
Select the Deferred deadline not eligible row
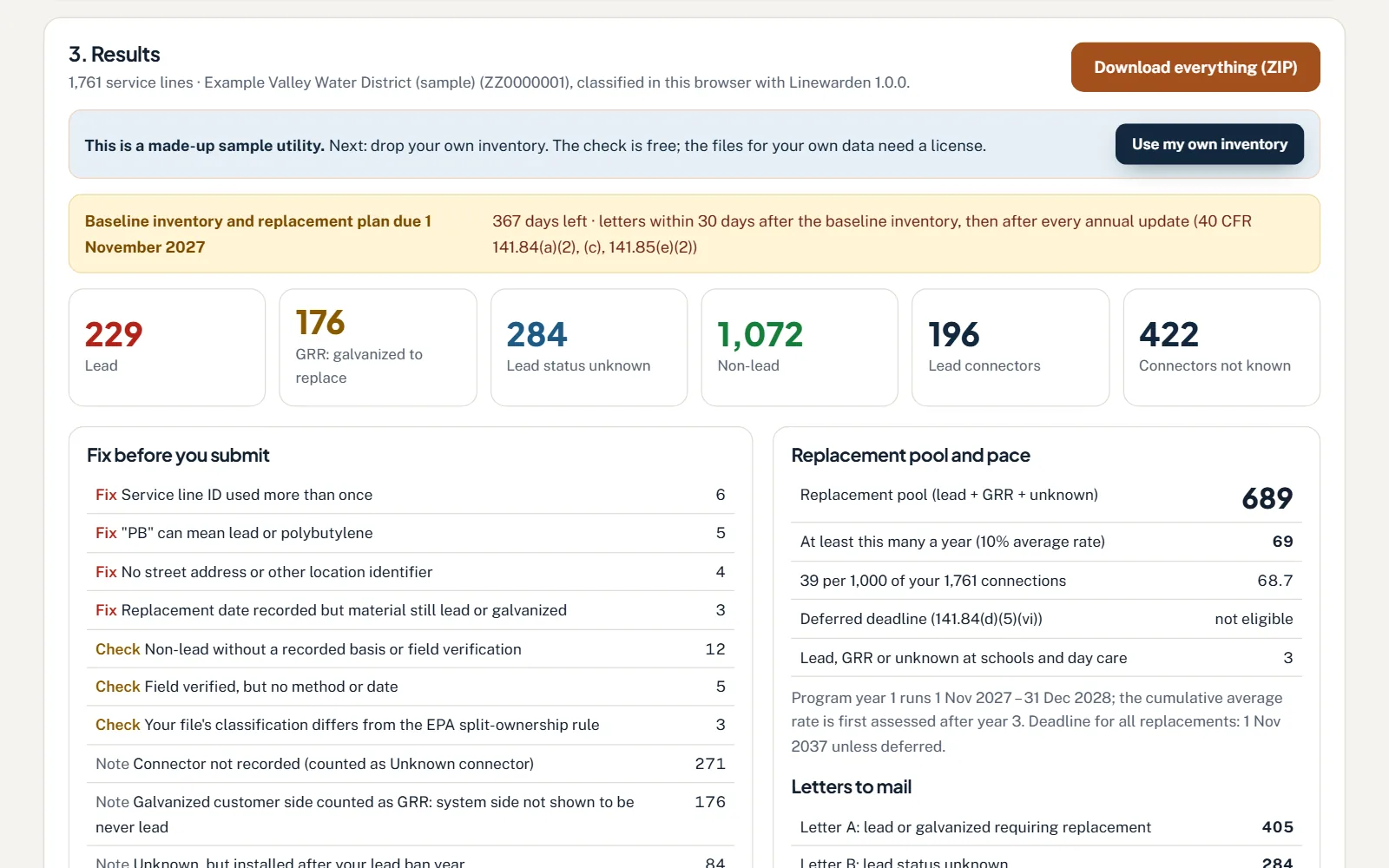click(x=1046, y=619)
